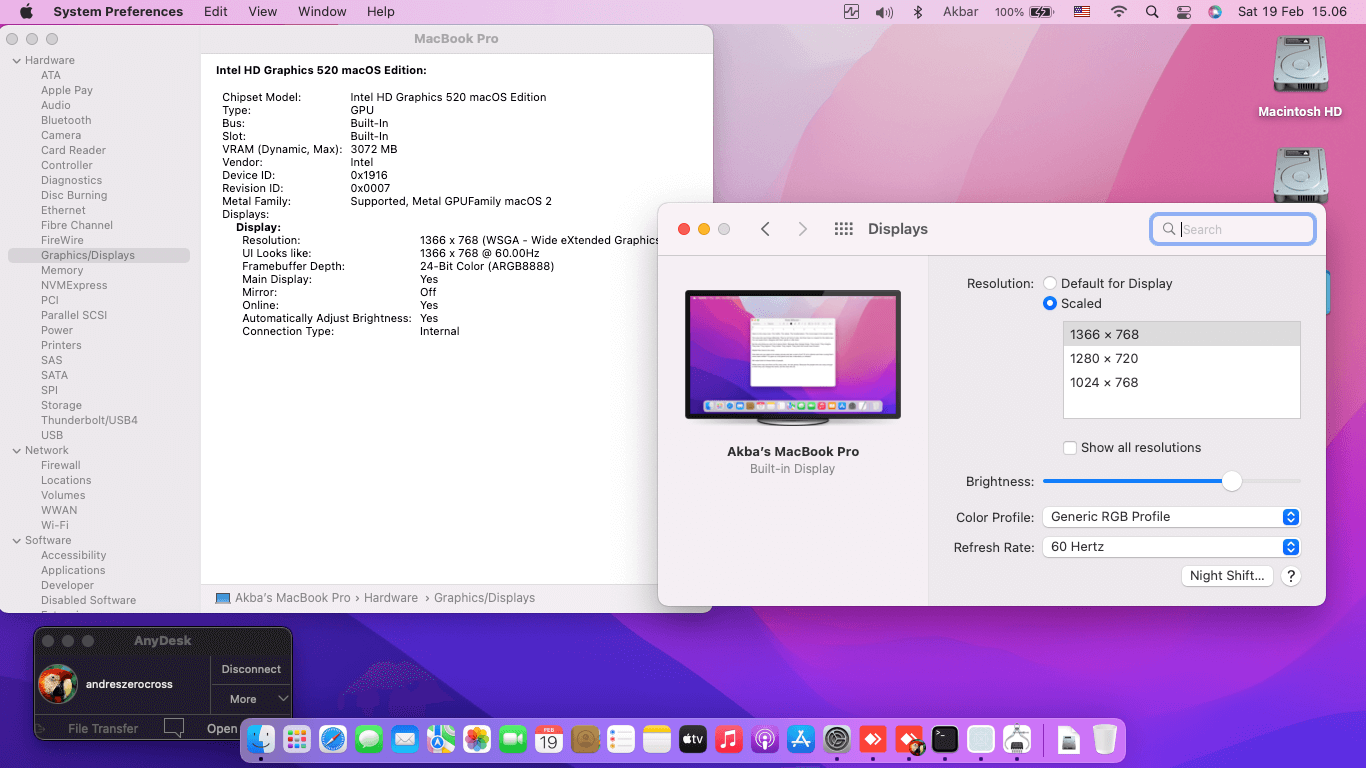Click the System Information chip icon in the Dock
1366x768 pixels.
tap(1017, 739)
